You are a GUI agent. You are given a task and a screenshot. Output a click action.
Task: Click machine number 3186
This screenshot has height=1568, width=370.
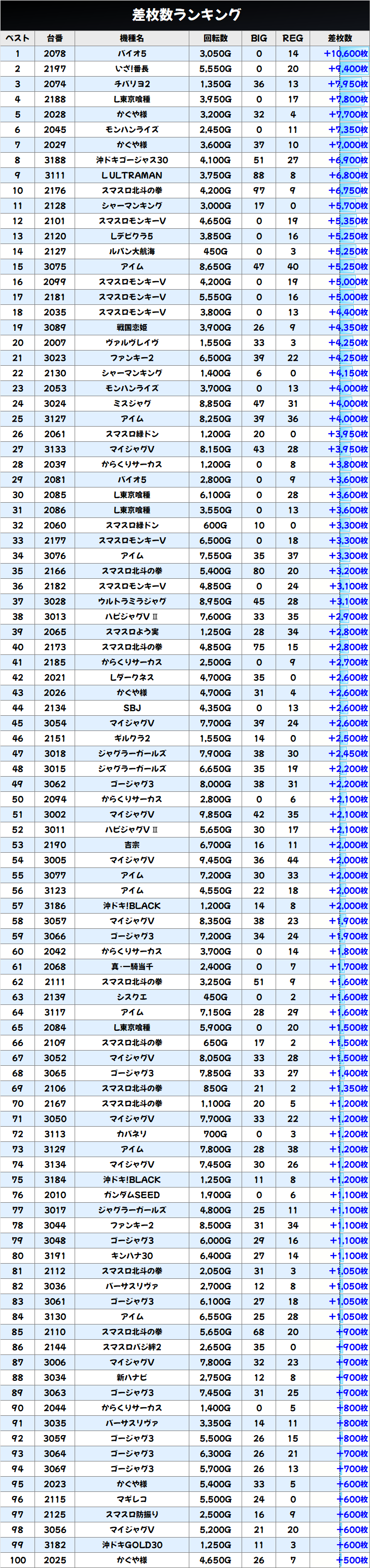(x=55, y=905)
